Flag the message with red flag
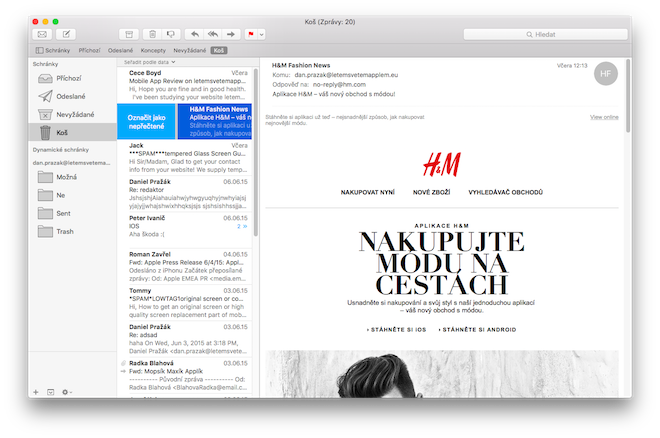The width and height of the screenshot is (660, 438). [x=251, y=35]
